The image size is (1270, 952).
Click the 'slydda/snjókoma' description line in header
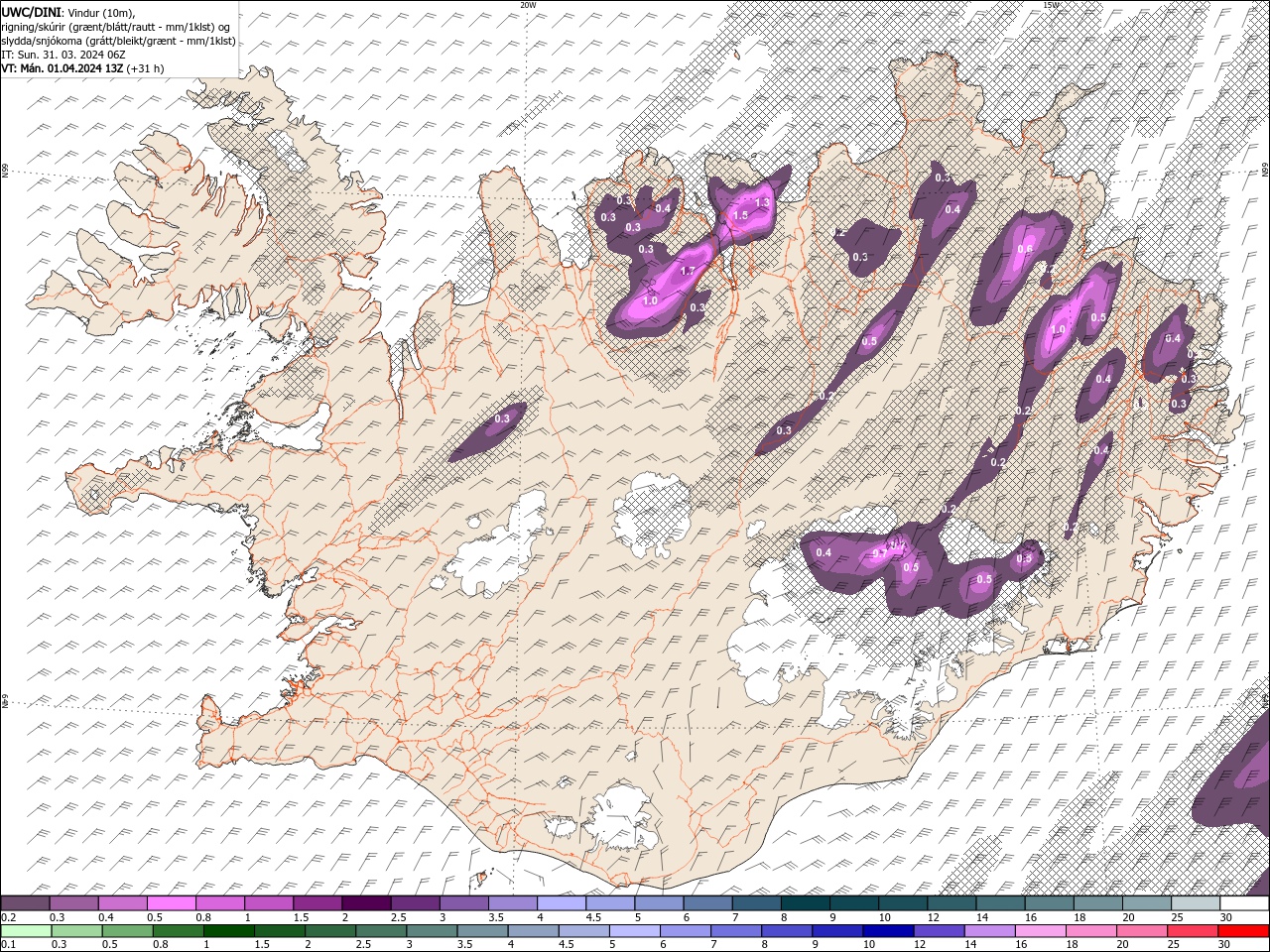(118, 41)
